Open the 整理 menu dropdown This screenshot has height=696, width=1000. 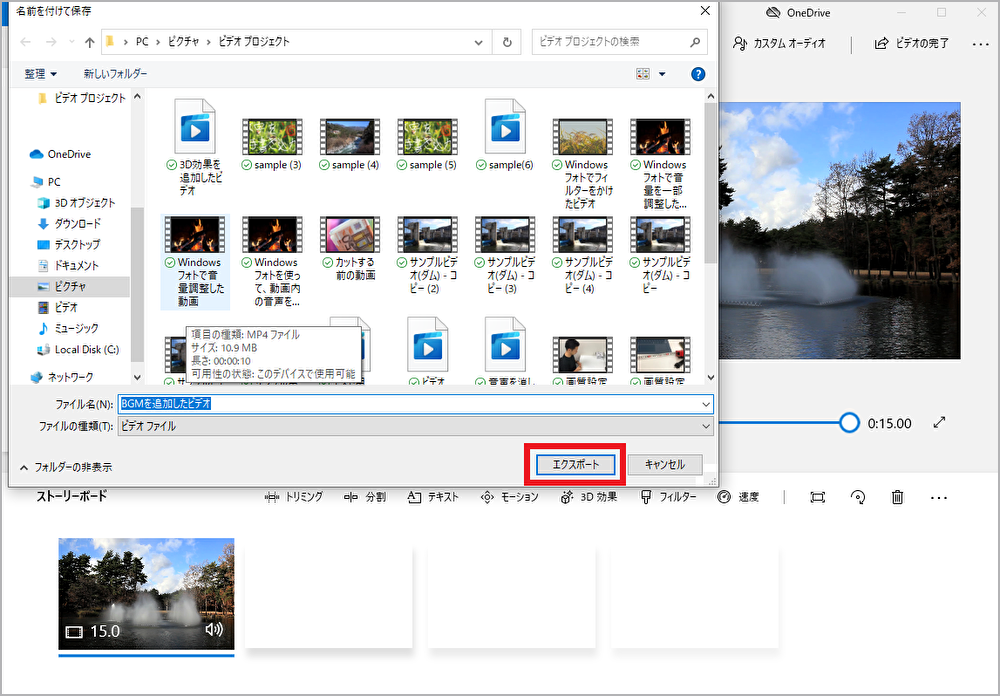40,73
